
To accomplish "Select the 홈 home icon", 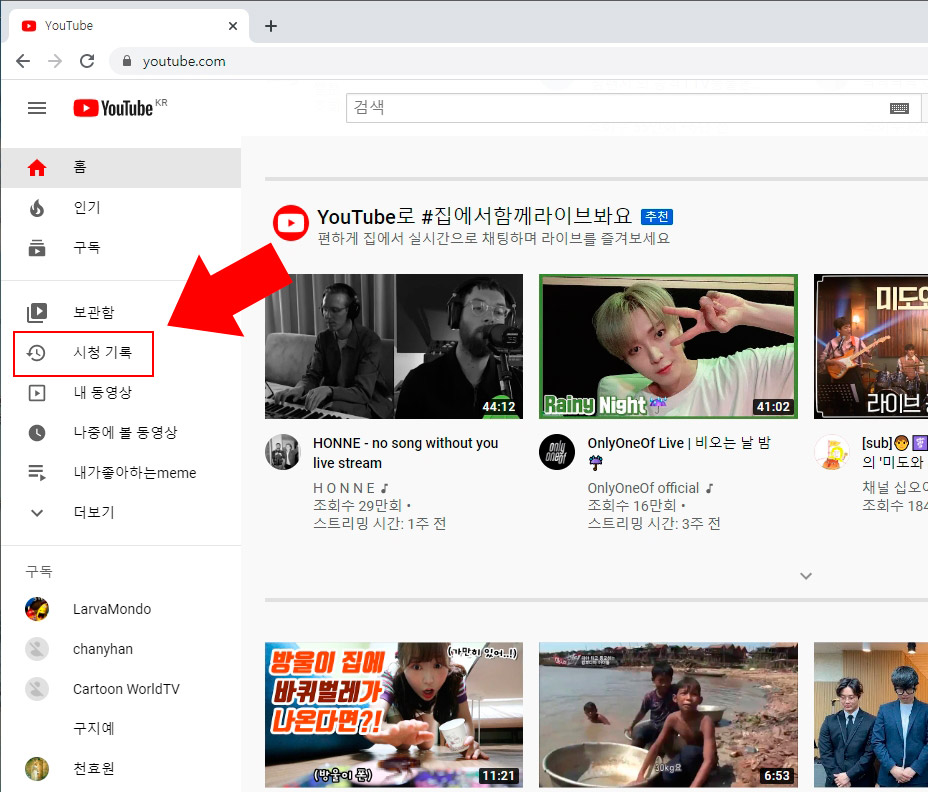I will coord(37,167).
